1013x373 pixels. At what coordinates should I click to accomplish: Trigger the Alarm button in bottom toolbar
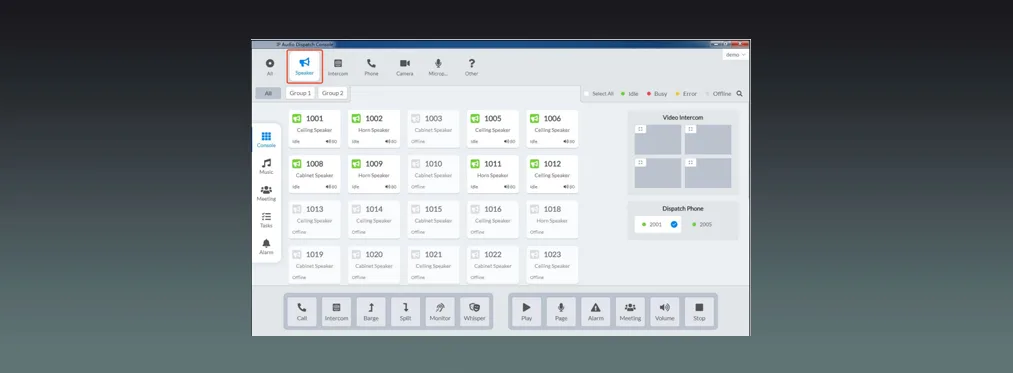[596, 312]
